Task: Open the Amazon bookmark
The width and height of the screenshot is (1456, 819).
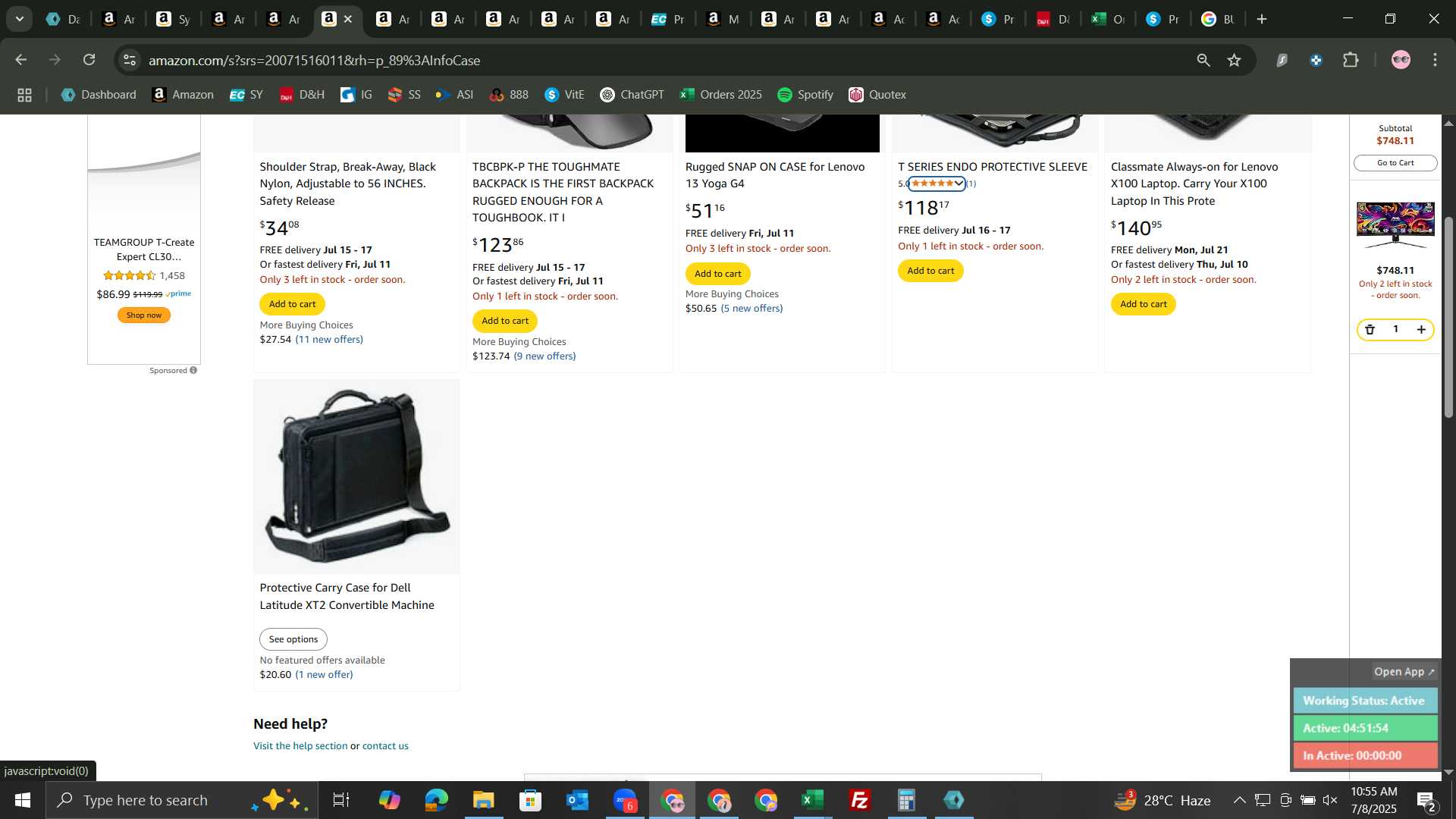Action: [183, 95]
